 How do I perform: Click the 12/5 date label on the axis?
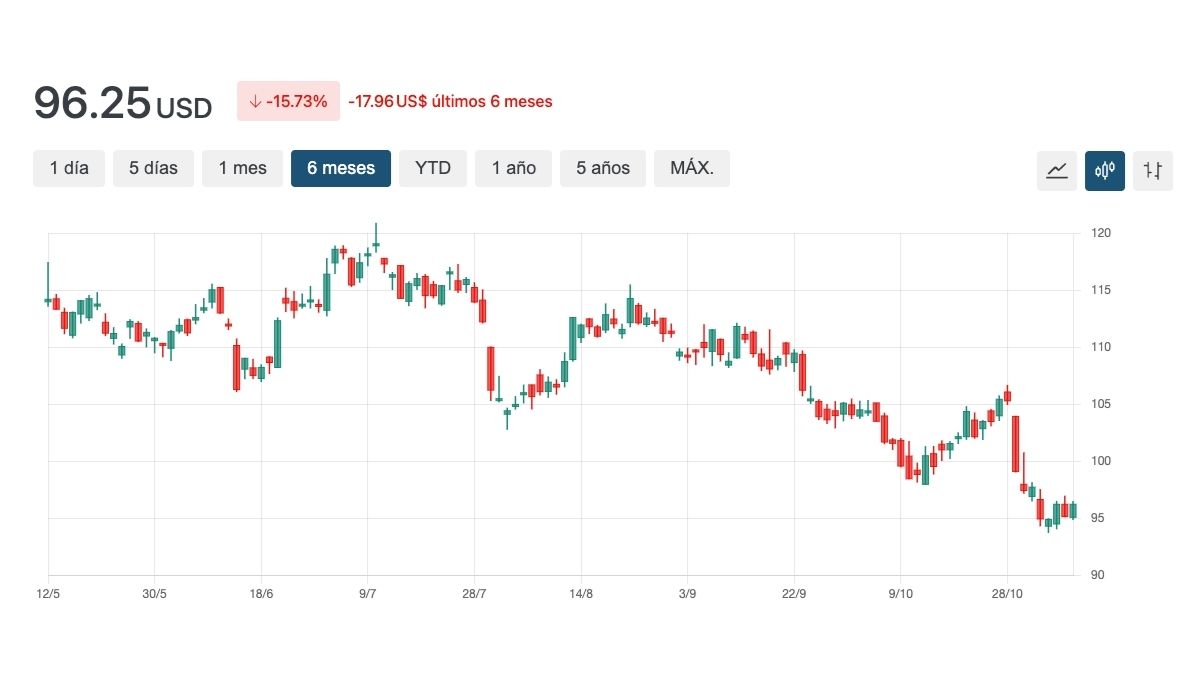coord(49,594)
